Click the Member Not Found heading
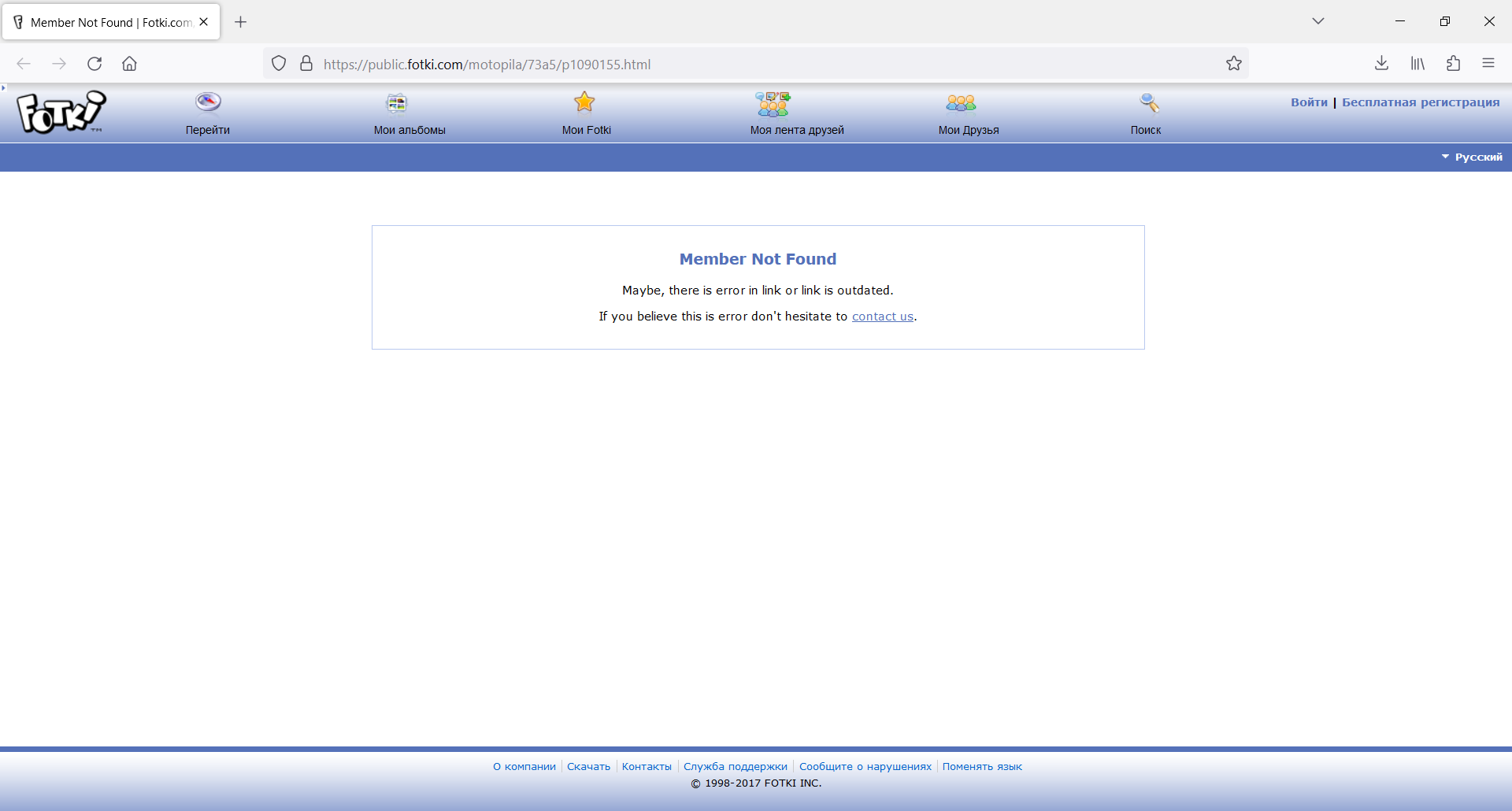Viewport: 1512px width, 811px height. [x=758, y=259]
